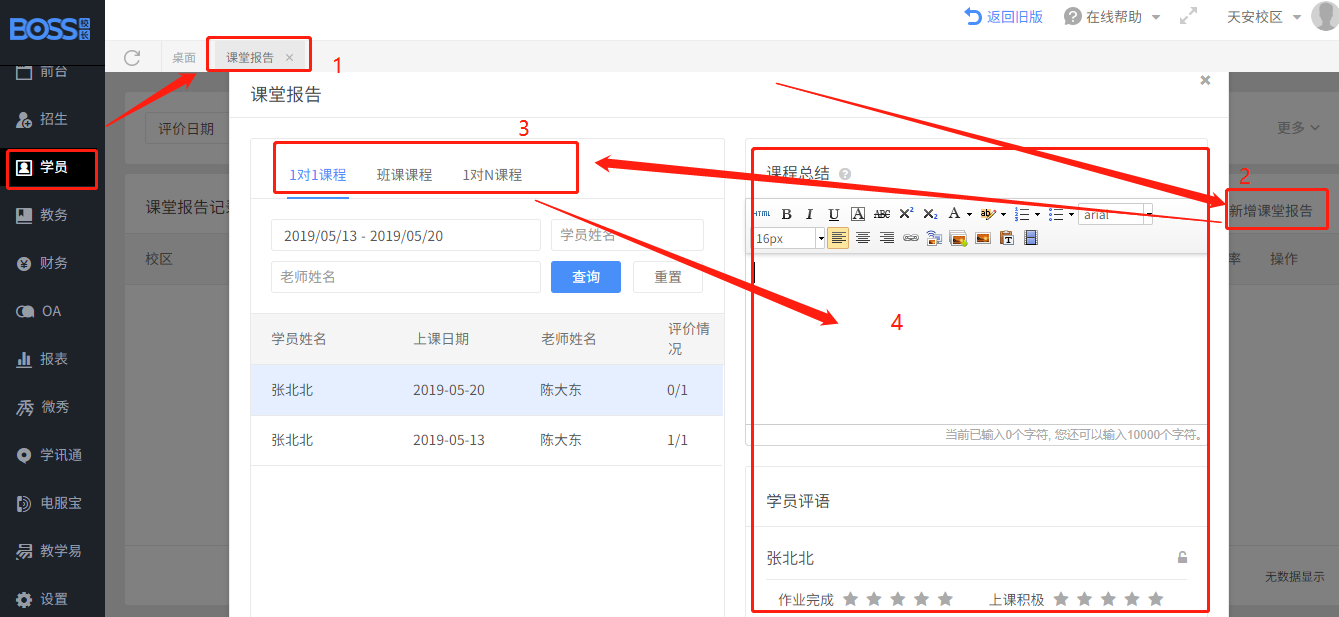1339x617 pixels.
Task: Select row with date 2019-05-13
Action: 487,440
